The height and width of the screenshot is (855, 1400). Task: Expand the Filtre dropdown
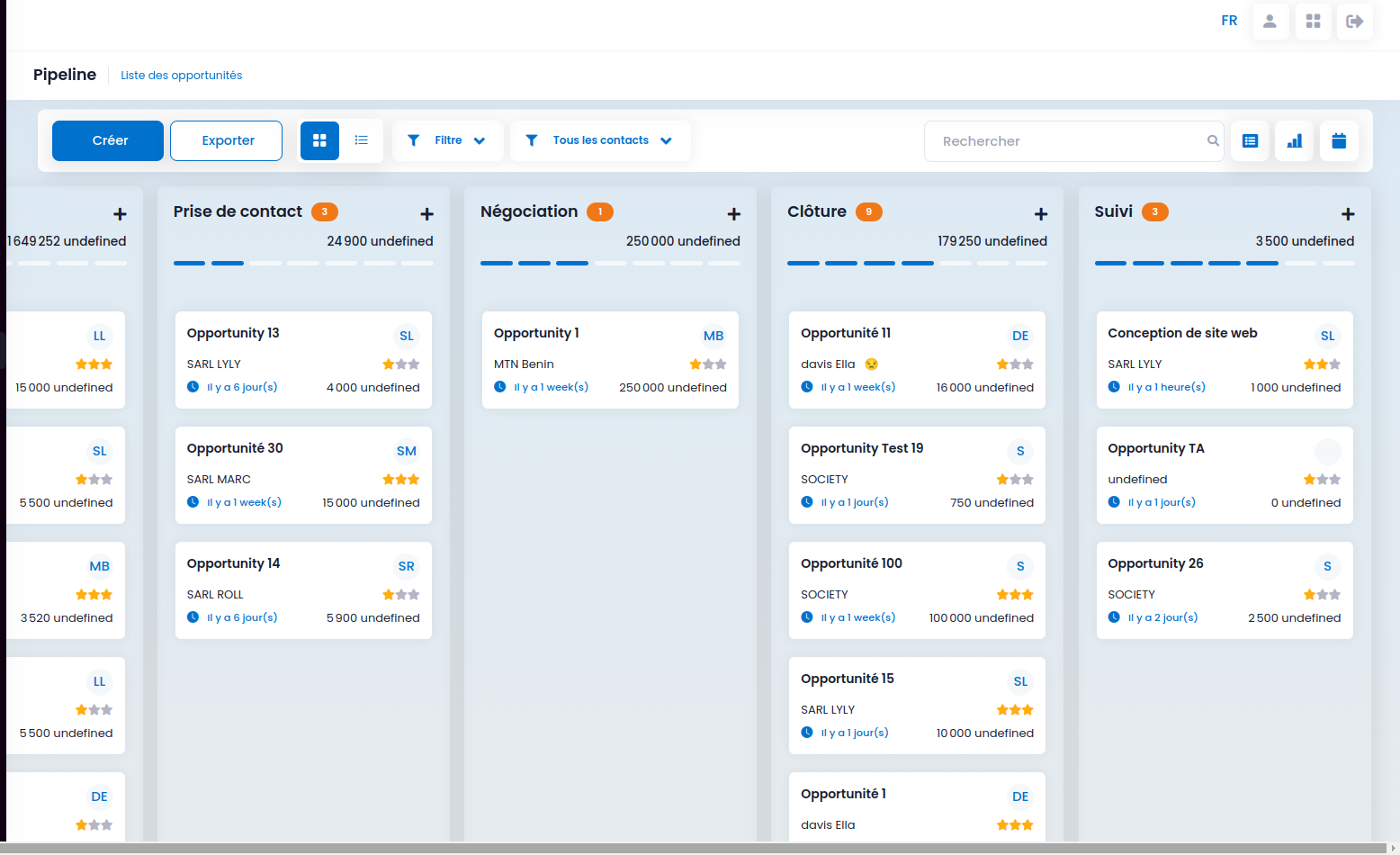[x=447, y=140]
